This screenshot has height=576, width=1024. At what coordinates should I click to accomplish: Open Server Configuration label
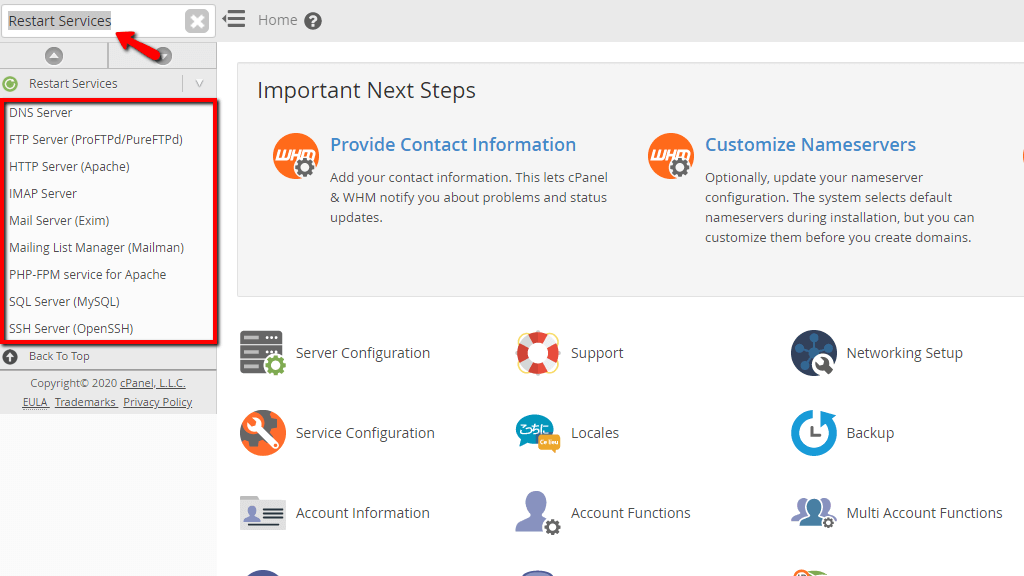click(x=362, y=353)
